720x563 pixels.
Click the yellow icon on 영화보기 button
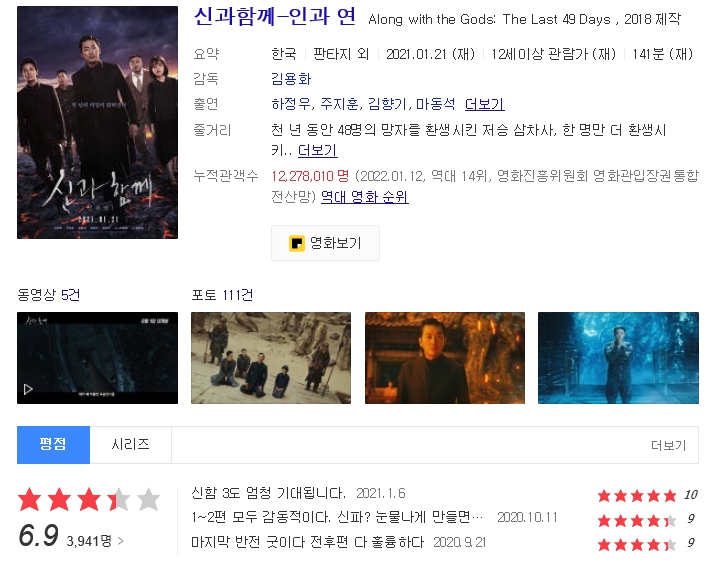[x=297, y=243]
